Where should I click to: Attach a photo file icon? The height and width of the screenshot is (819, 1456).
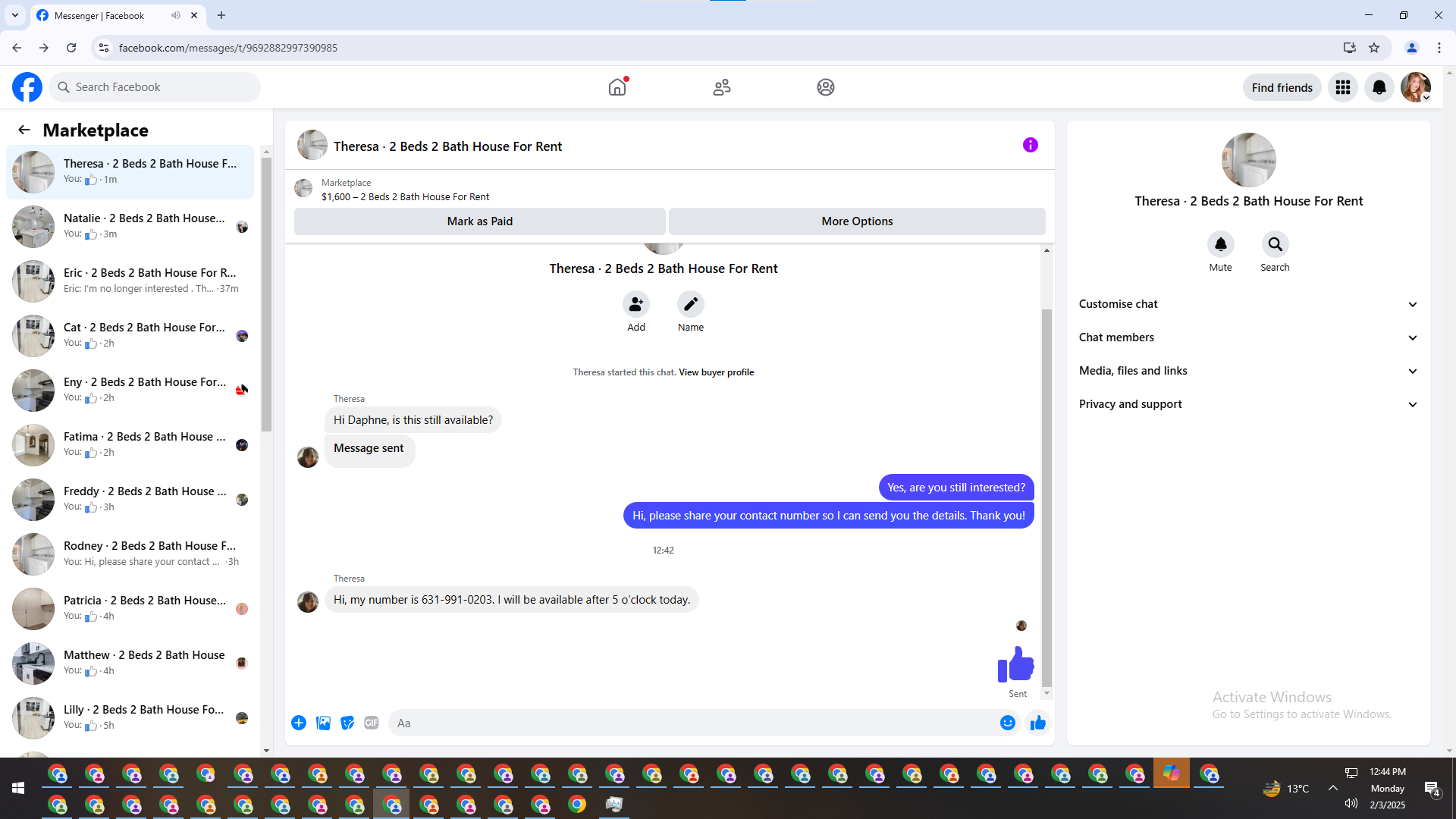tap(323, 723)
